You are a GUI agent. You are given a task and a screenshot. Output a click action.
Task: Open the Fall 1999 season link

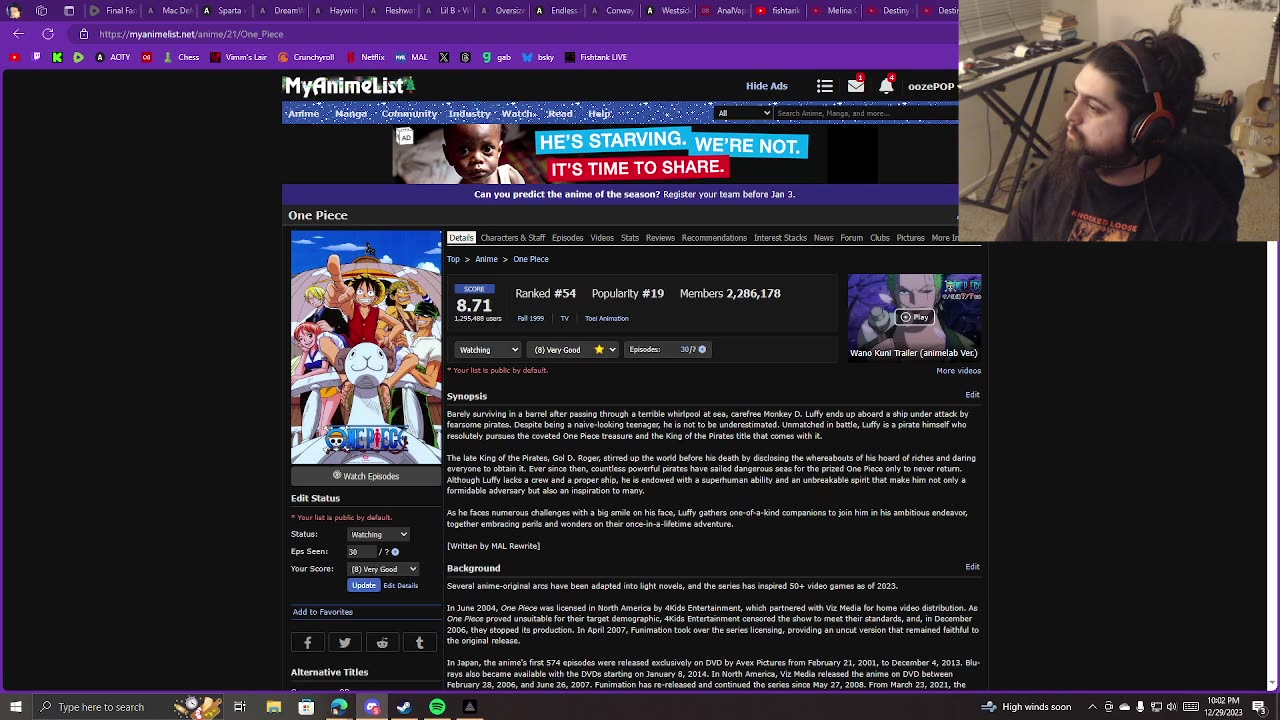[531, 319]
